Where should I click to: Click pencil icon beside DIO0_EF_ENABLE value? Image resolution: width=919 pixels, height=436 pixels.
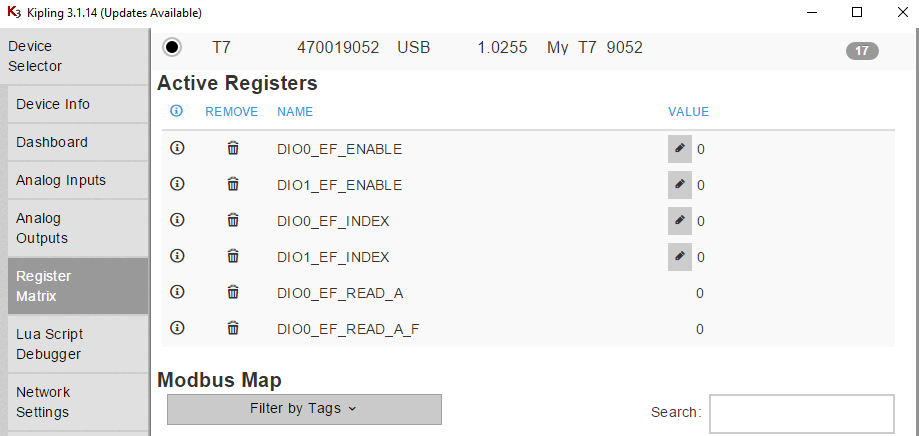point(680,148)
